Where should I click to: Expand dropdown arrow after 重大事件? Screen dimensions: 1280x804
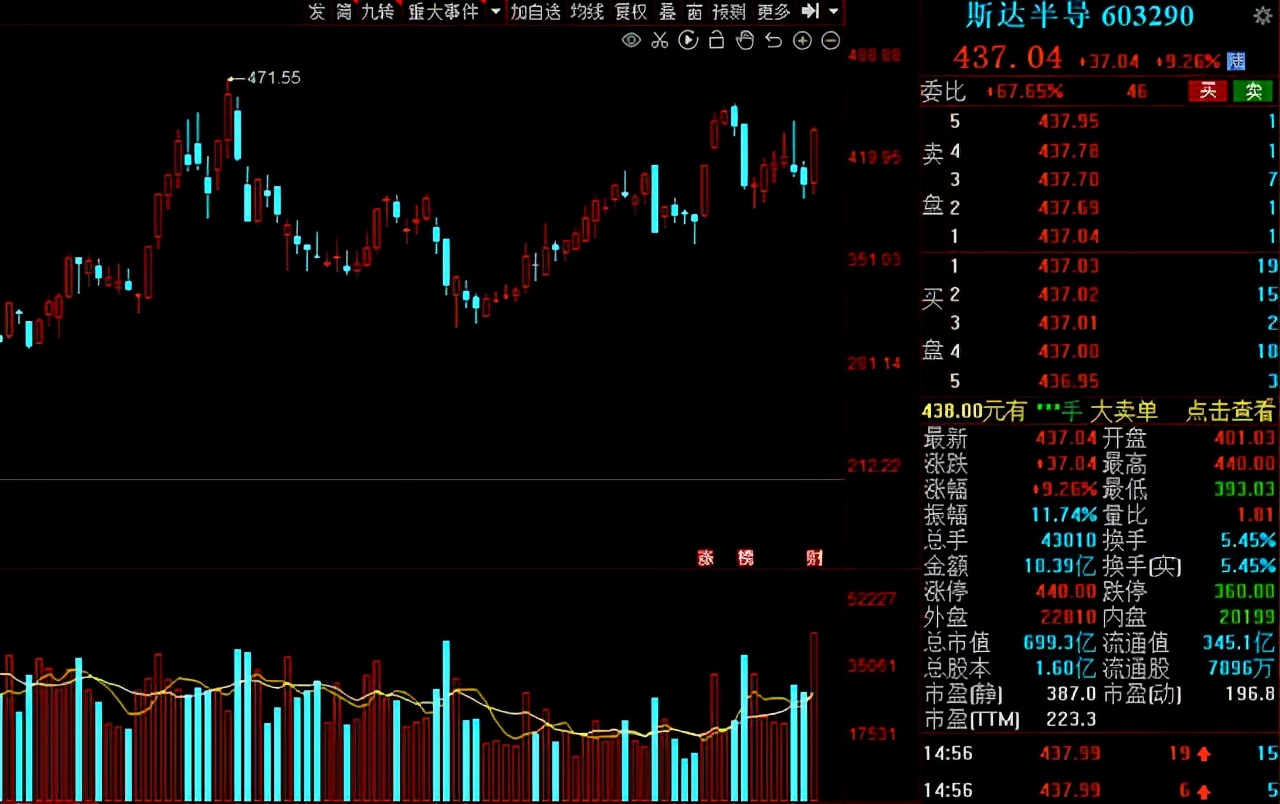[496, 12]
